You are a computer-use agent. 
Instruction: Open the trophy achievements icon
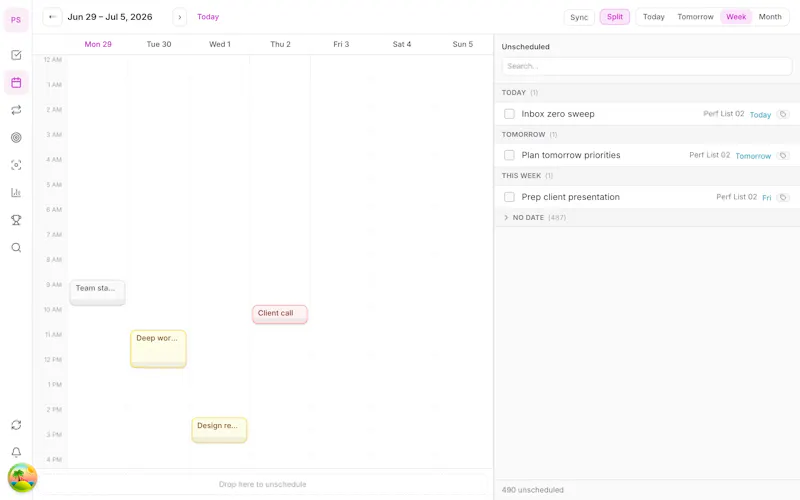coord(16,220)
